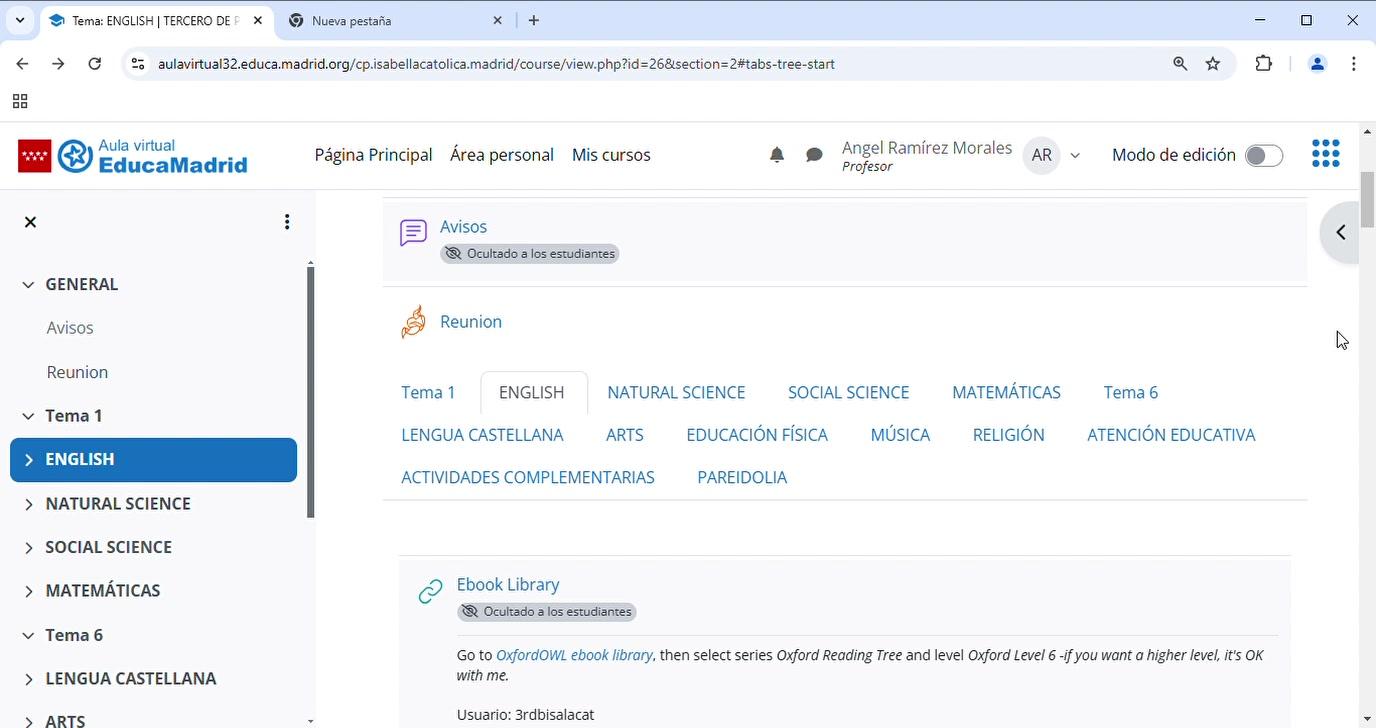
Task: Open the browser zoom indicator
Action: [x=1180, y=64]
